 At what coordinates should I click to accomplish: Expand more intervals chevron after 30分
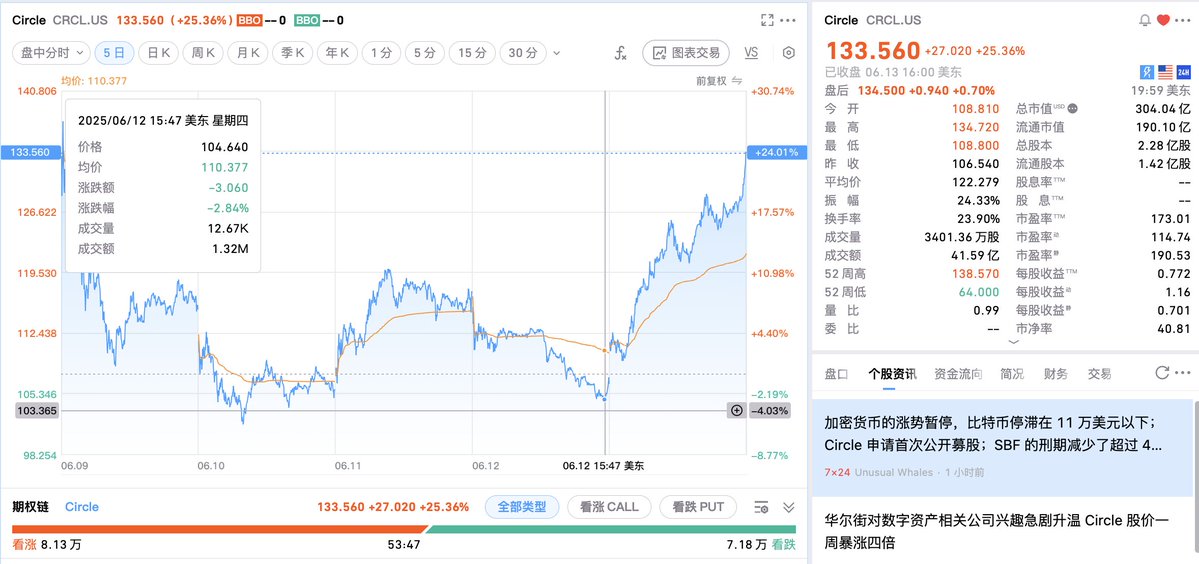[x=556, y=53]
